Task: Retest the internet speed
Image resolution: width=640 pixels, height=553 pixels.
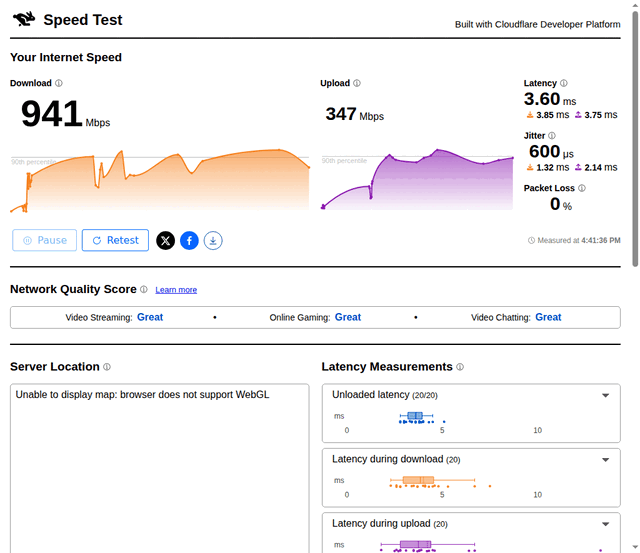Action: 116,240
